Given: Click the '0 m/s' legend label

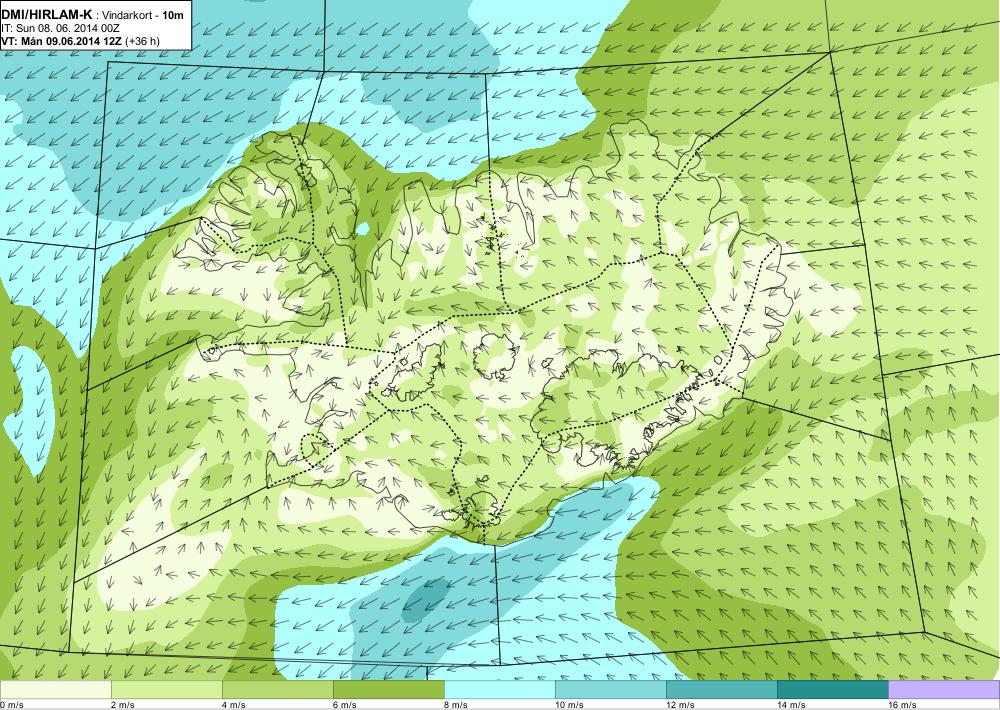Looking at the screenshot, I should 12,704.
